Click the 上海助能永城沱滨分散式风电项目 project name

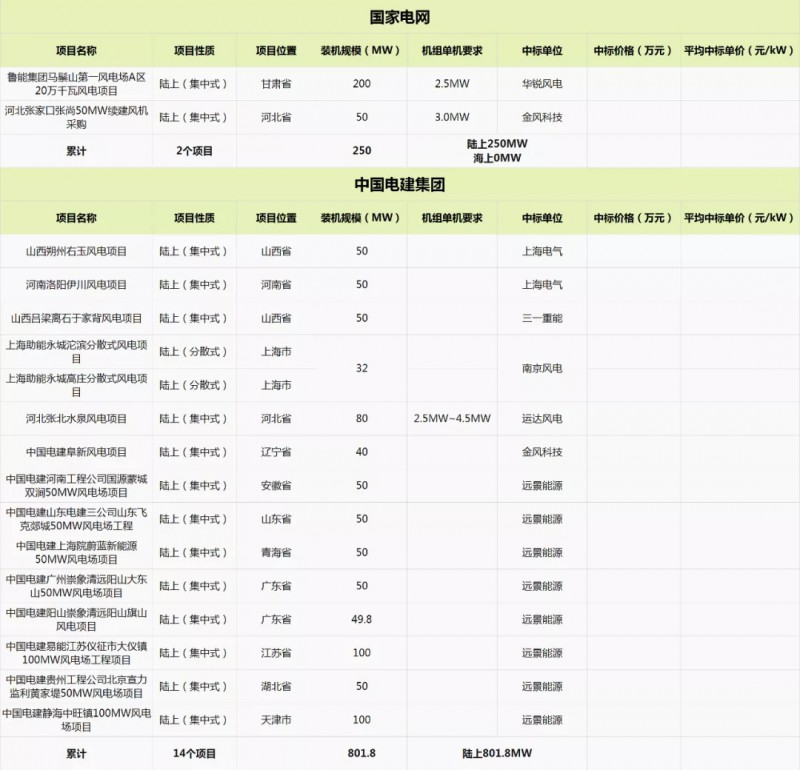point(76,352)
